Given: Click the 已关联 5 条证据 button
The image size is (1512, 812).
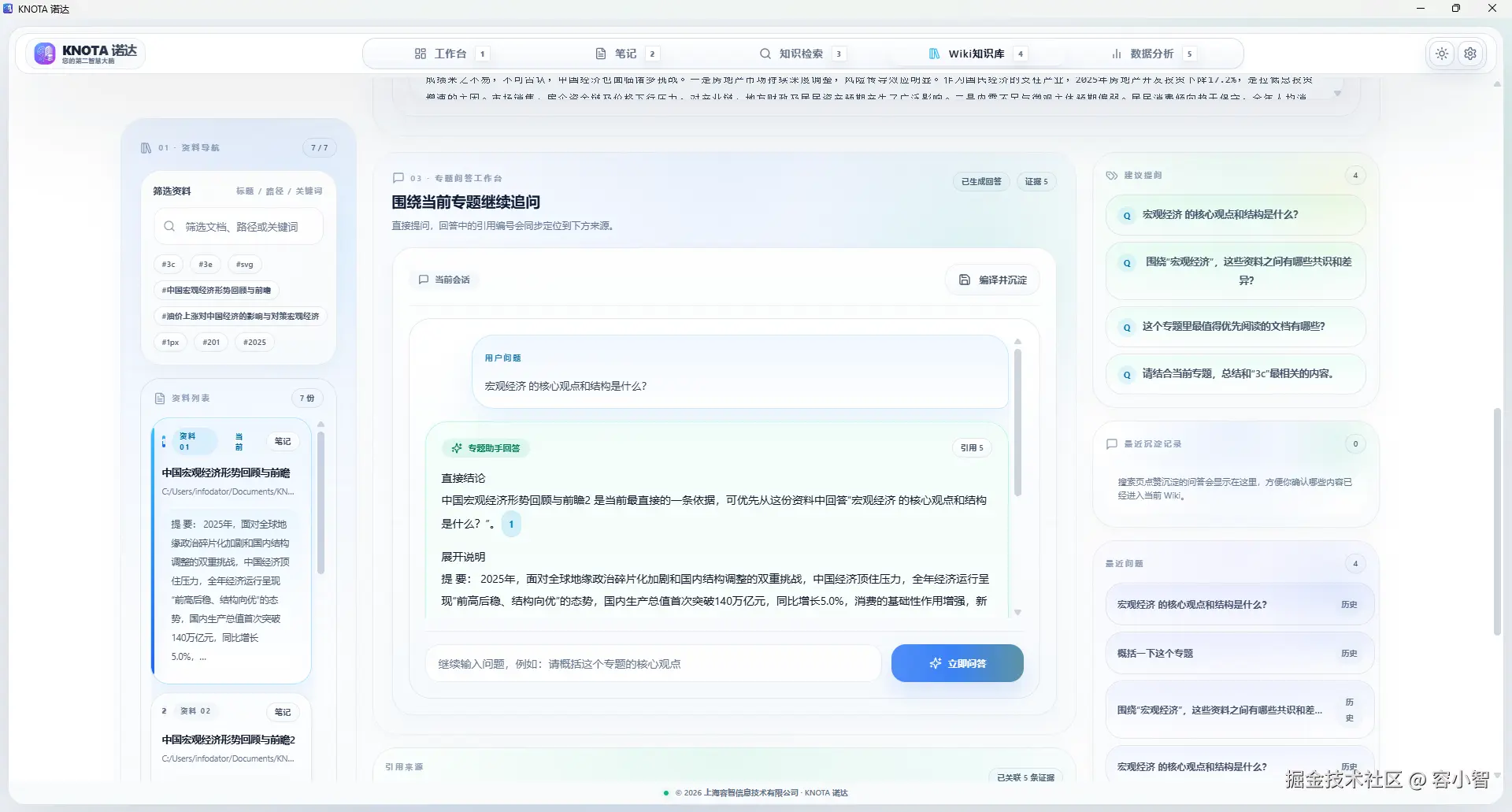Looking at the screenshot, I should coord(1026,777).
